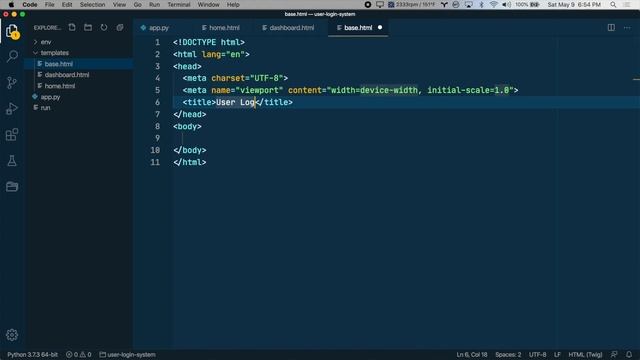Open the Project Manager folder icon
This screenshot has height=360, width=640.
pyautogui.click(x=12, y=187)
